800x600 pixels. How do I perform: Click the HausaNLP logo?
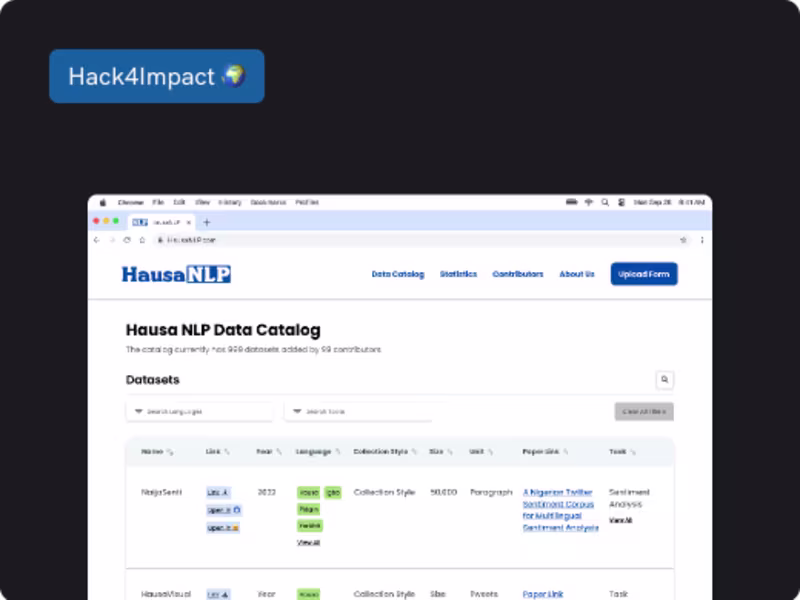tap(176, 274)
